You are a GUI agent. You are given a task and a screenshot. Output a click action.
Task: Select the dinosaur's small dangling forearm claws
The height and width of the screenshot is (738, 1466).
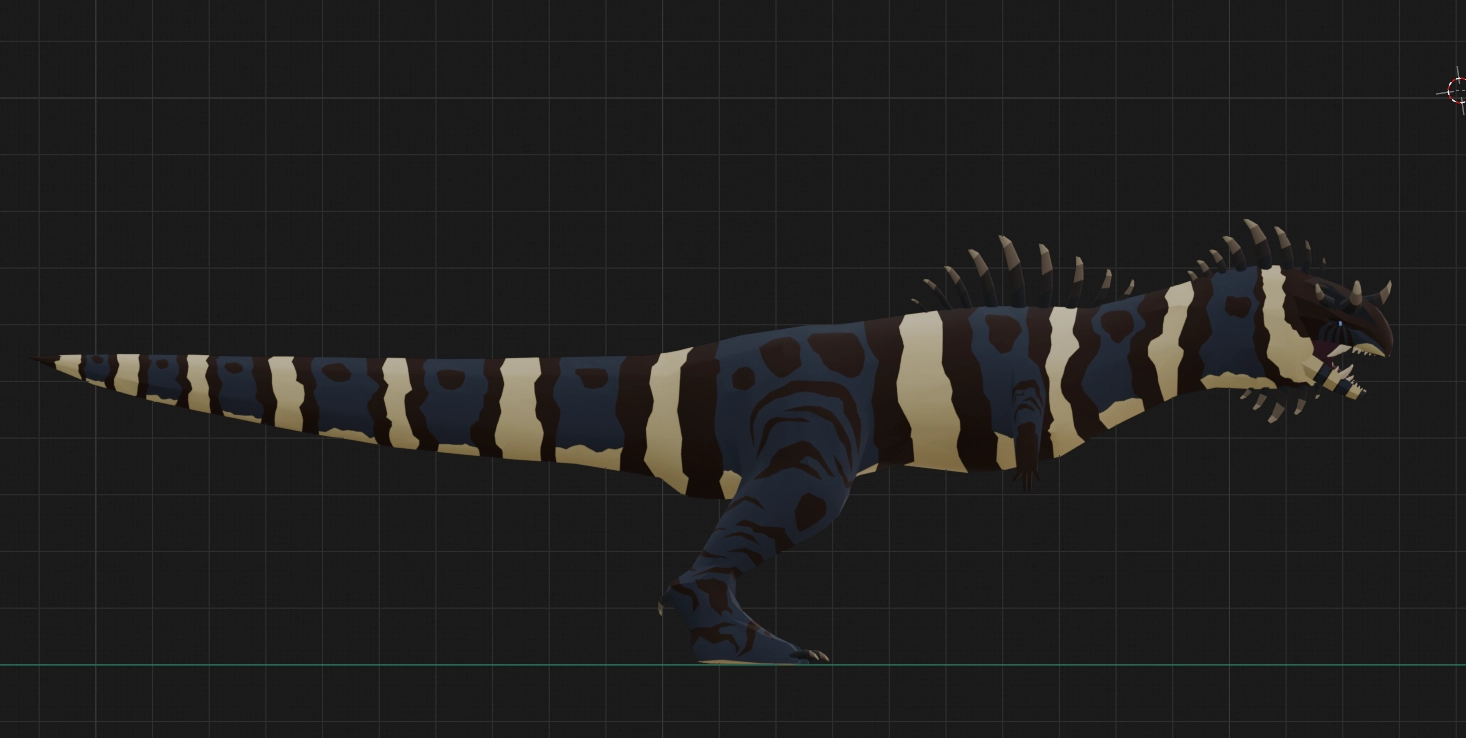pos(1025,478)
